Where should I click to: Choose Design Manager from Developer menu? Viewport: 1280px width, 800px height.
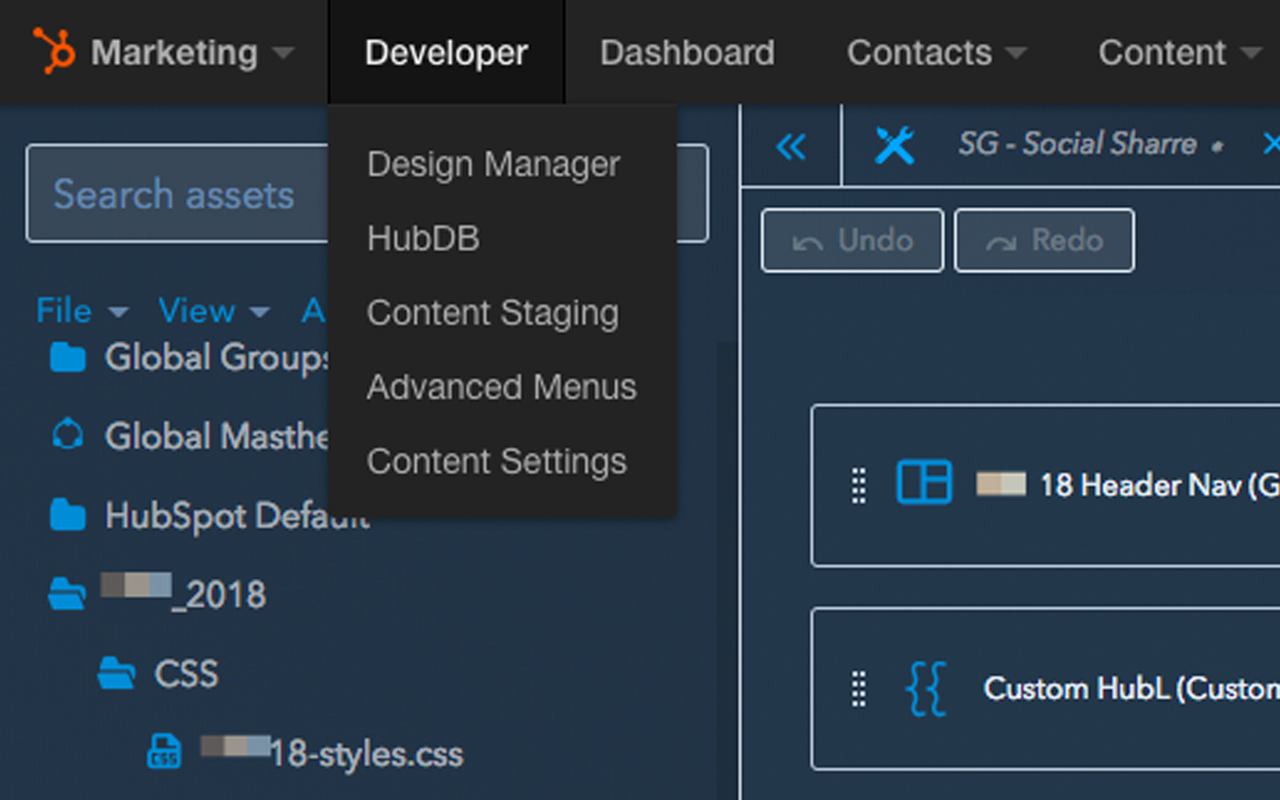[x=494, y=164]
